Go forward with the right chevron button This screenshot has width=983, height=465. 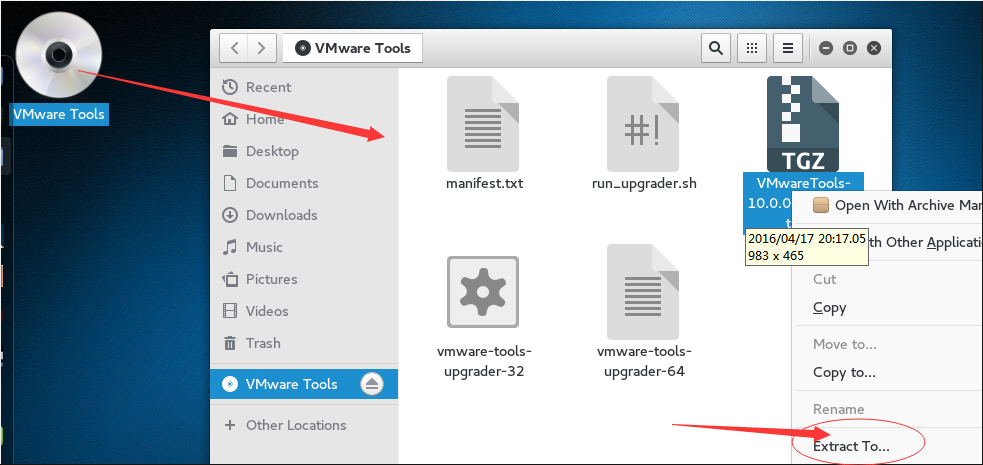[x=262, y=48]
